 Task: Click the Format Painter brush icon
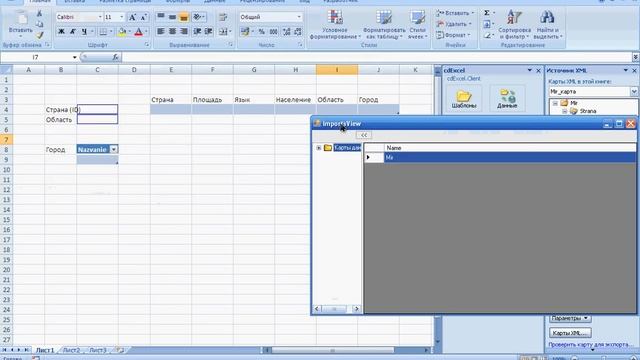coord(40,35)
